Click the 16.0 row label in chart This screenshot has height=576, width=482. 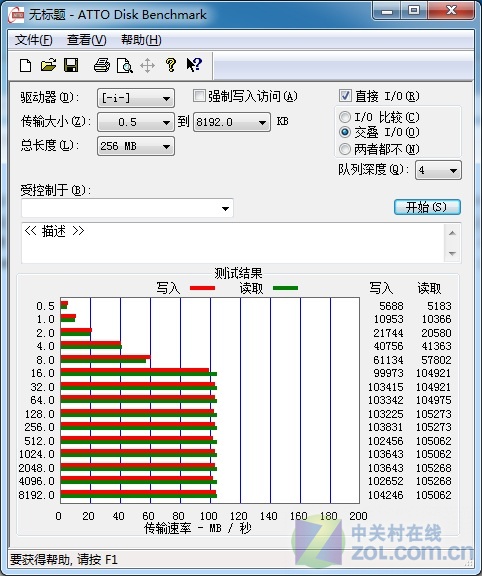point(43,373)
